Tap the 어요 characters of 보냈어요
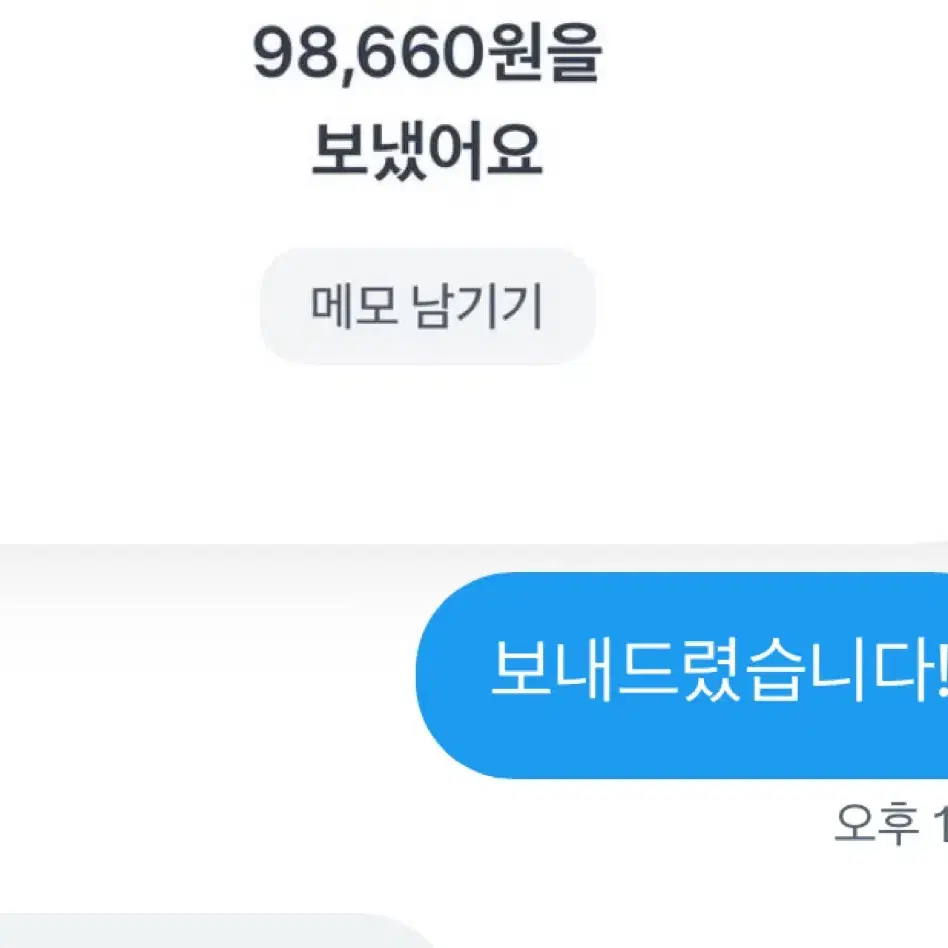Image resolution: width=948 pixels, height=948 pixels. point(485,150)
